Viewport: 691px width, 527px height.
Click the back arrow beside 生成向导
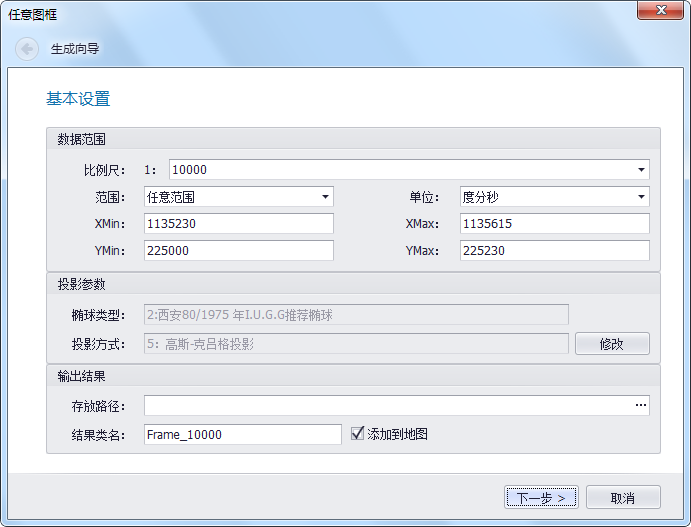point(27,49)
